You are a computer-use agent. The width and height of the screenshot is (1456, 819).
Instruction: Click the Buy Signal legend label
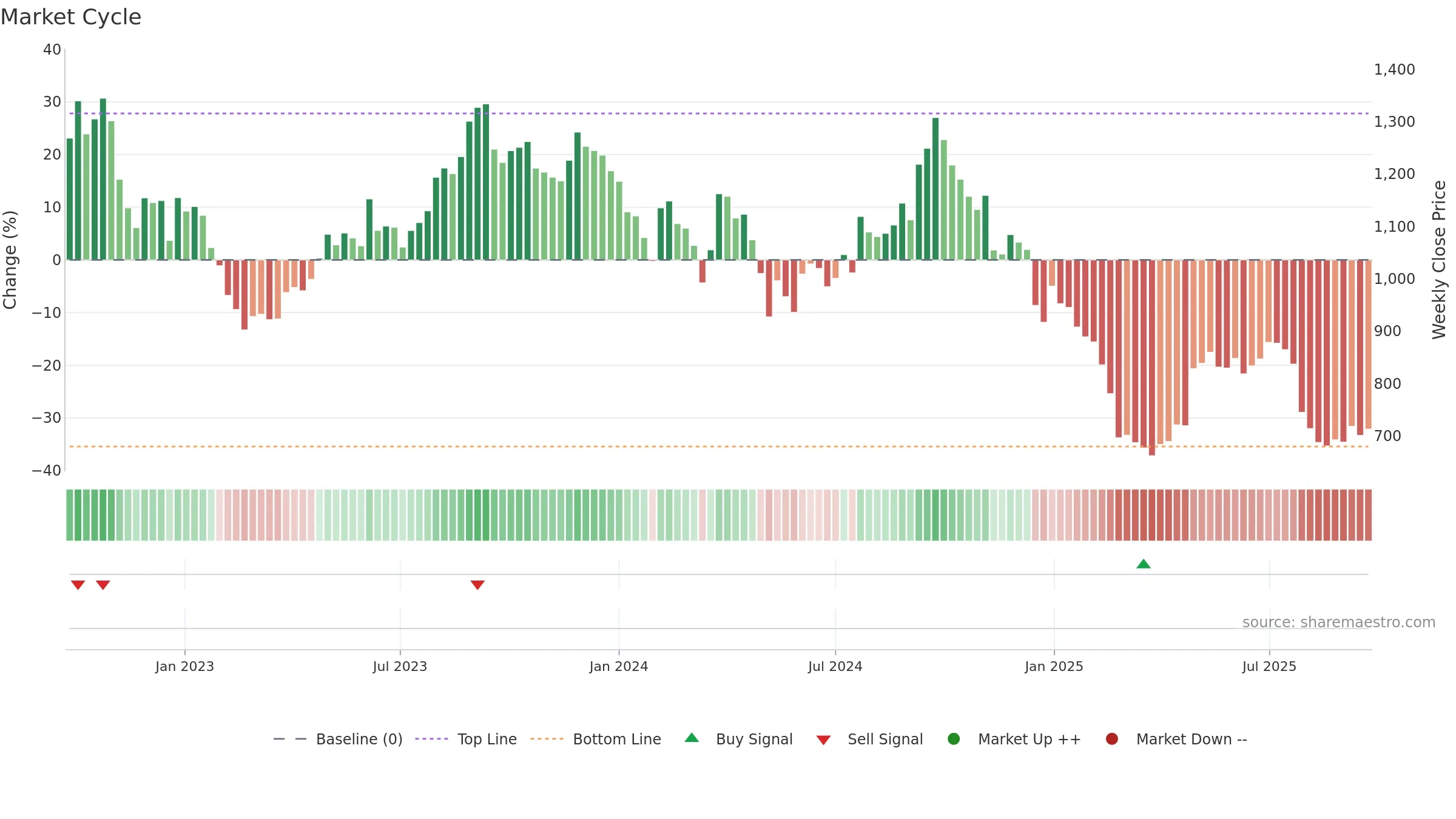(754, 739)
